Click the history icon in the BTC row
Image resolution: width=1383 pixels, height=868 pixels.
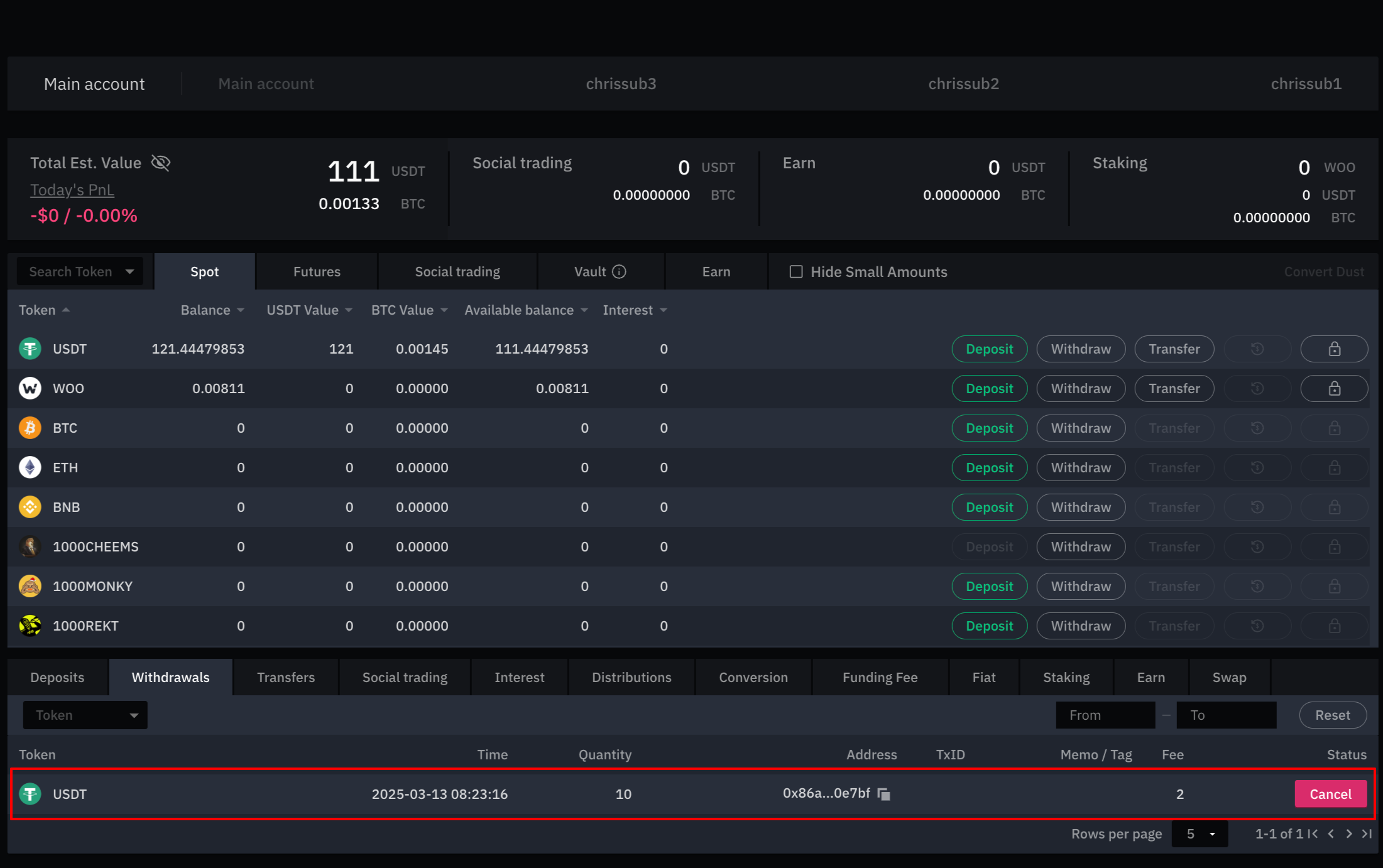[1257, 428]
